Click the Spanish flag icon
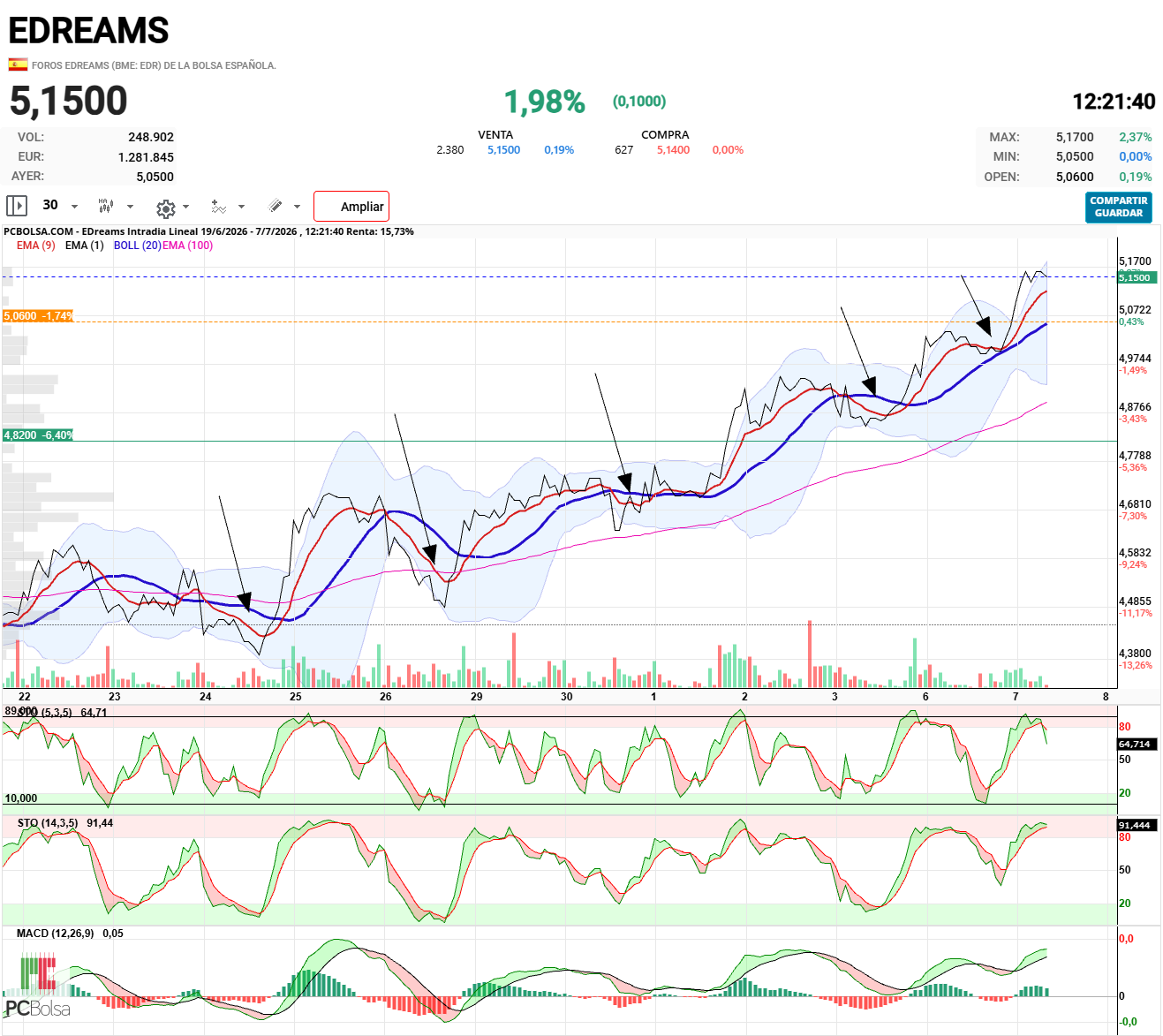The height and width of the screenshot is (1036, 1163). click(18, 64)
